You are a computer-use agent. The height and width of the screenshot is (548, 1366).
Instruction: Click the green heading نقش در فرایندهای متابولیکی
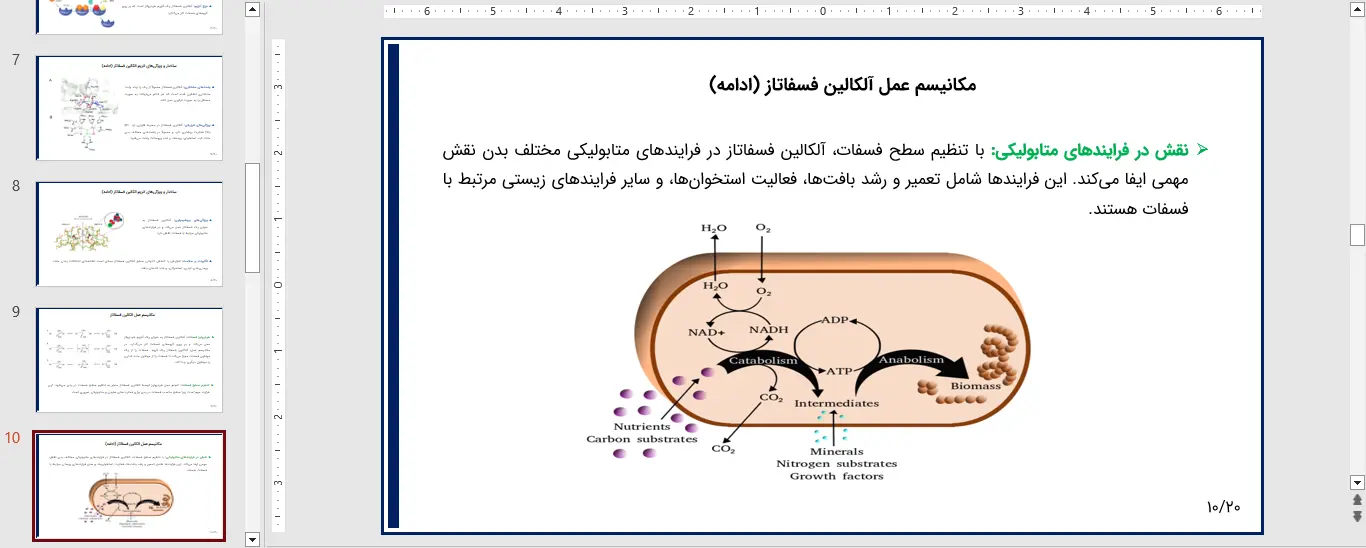point(1089,150)
